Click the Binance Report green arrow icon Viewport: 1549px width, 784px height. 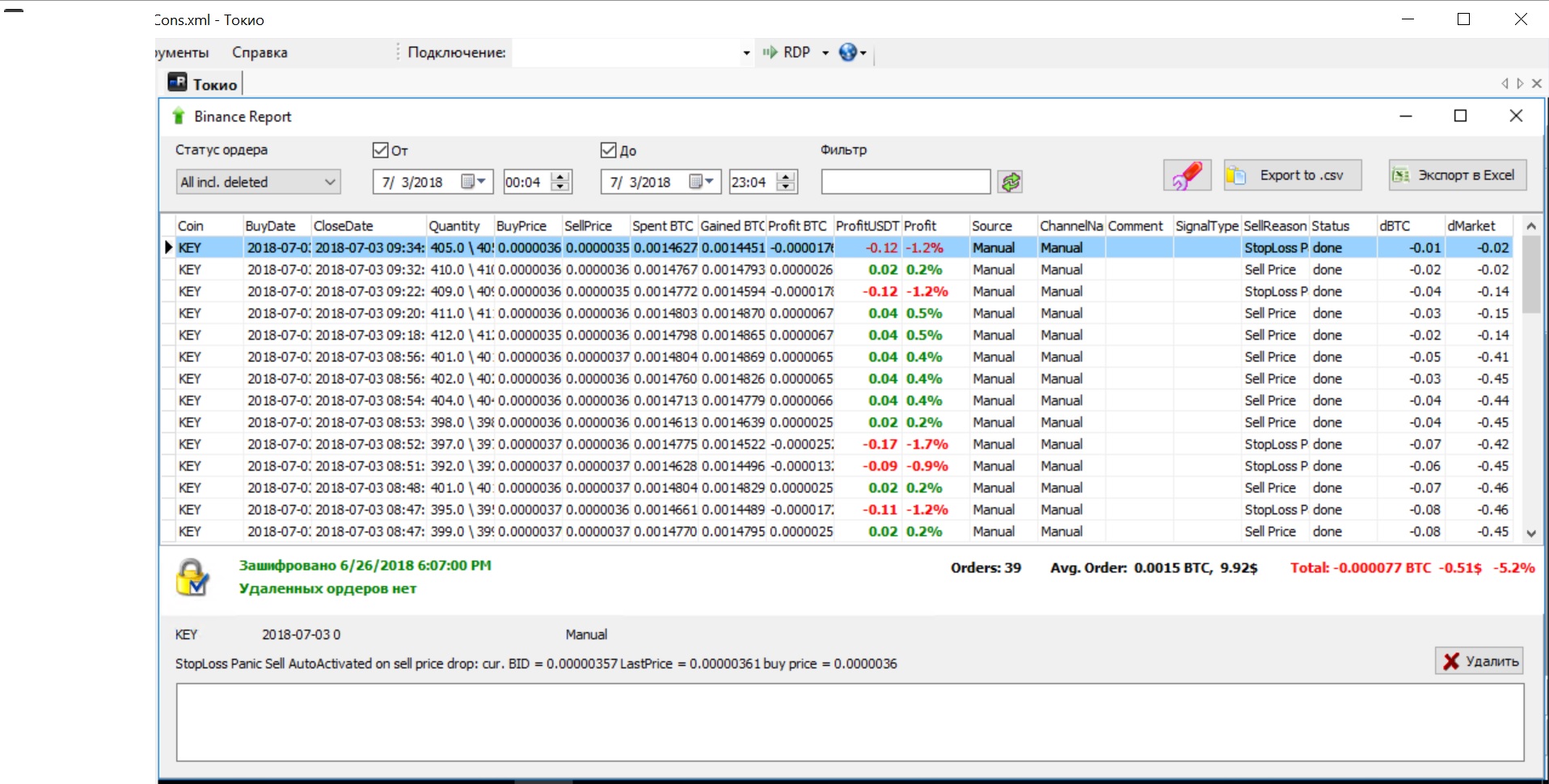pyautogui.click(x=179, y=116)
